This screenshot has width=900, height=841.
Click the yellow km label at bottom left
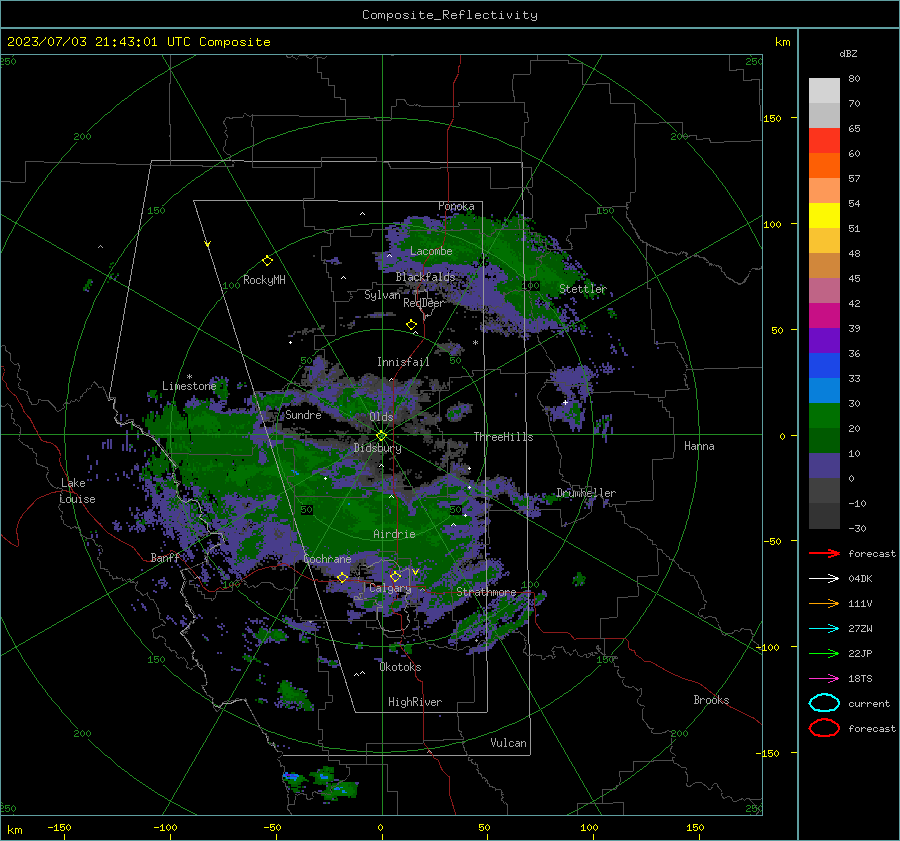click(x=14, y=830)
